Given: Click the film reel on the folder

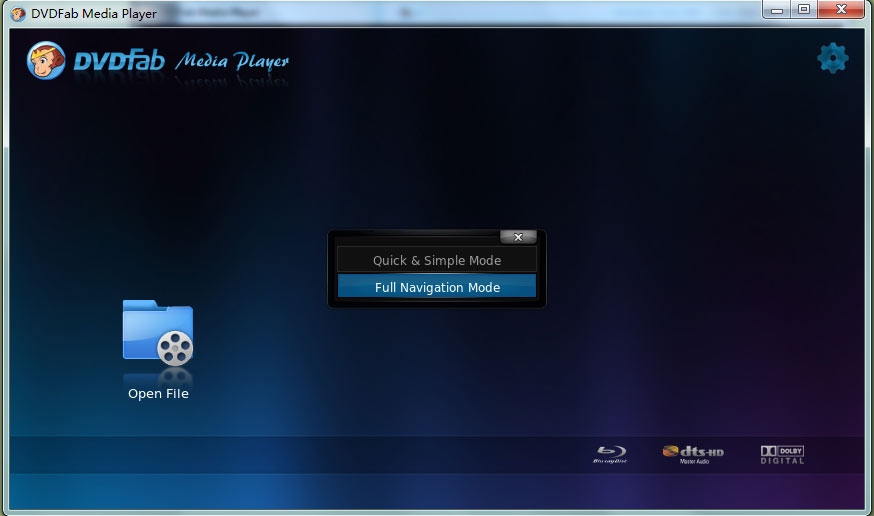Looking at the screenshot, I should 175,347.
